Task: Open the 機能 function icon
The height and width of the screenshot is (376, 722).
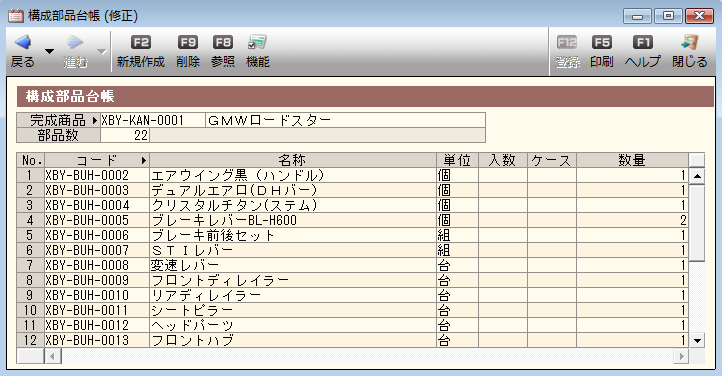Action: point(257,43)
